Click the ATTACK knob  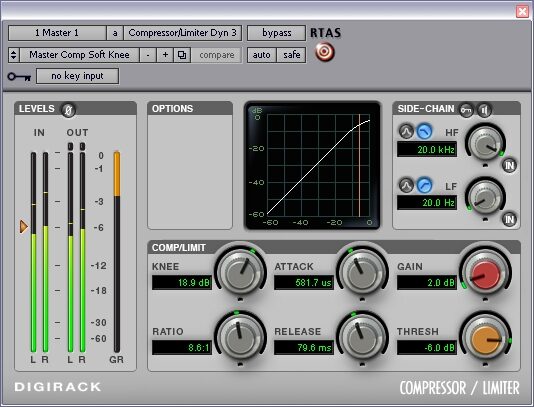click(x=362, y=273)
